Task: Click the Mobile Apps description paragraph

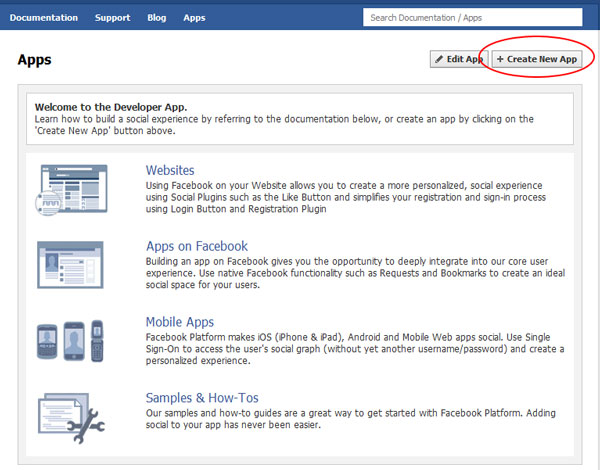Action: (x=355, y=349)
